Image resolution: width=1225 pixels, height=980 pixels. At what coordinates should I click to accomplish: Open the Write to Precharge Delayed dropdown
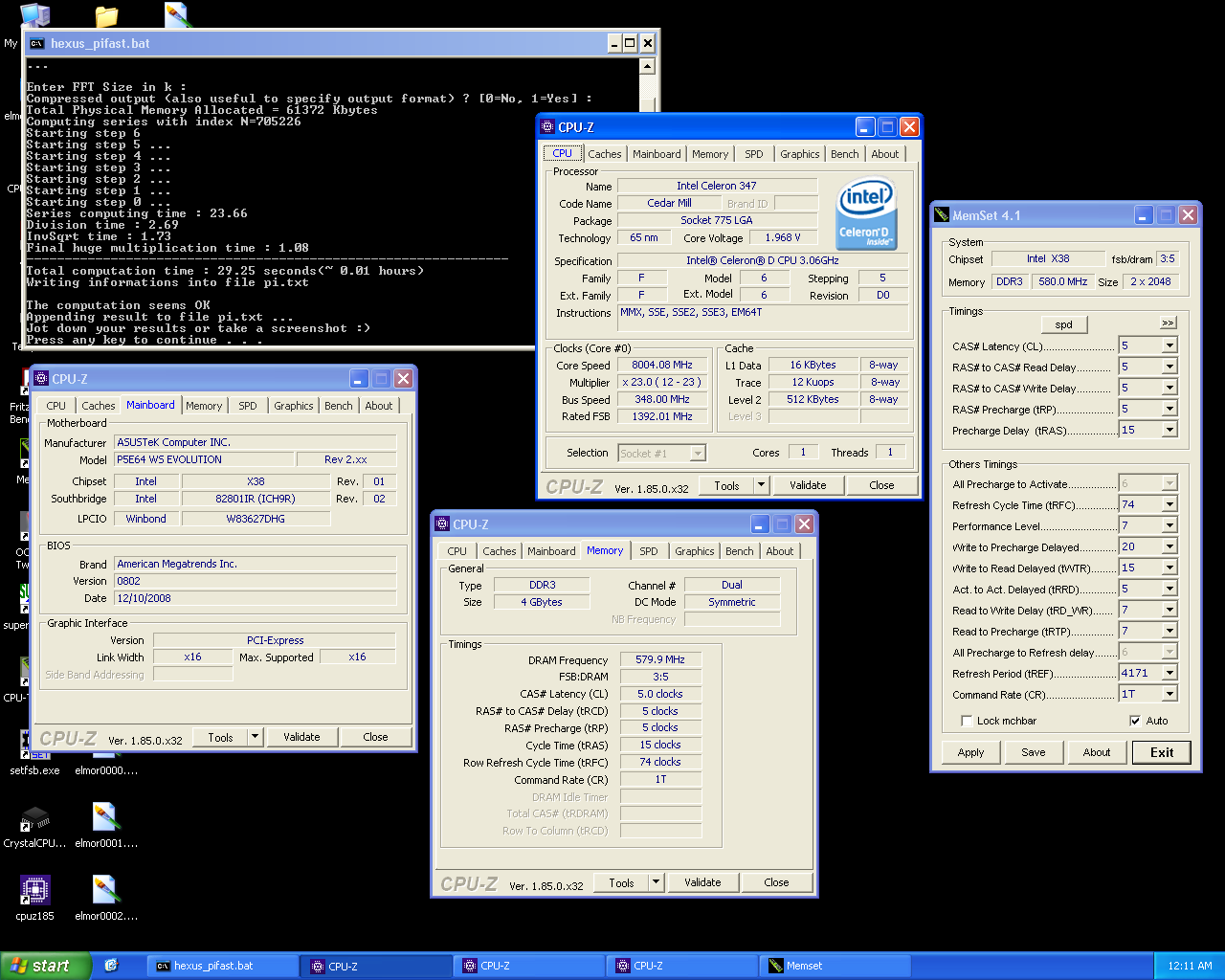[1169, 546]
